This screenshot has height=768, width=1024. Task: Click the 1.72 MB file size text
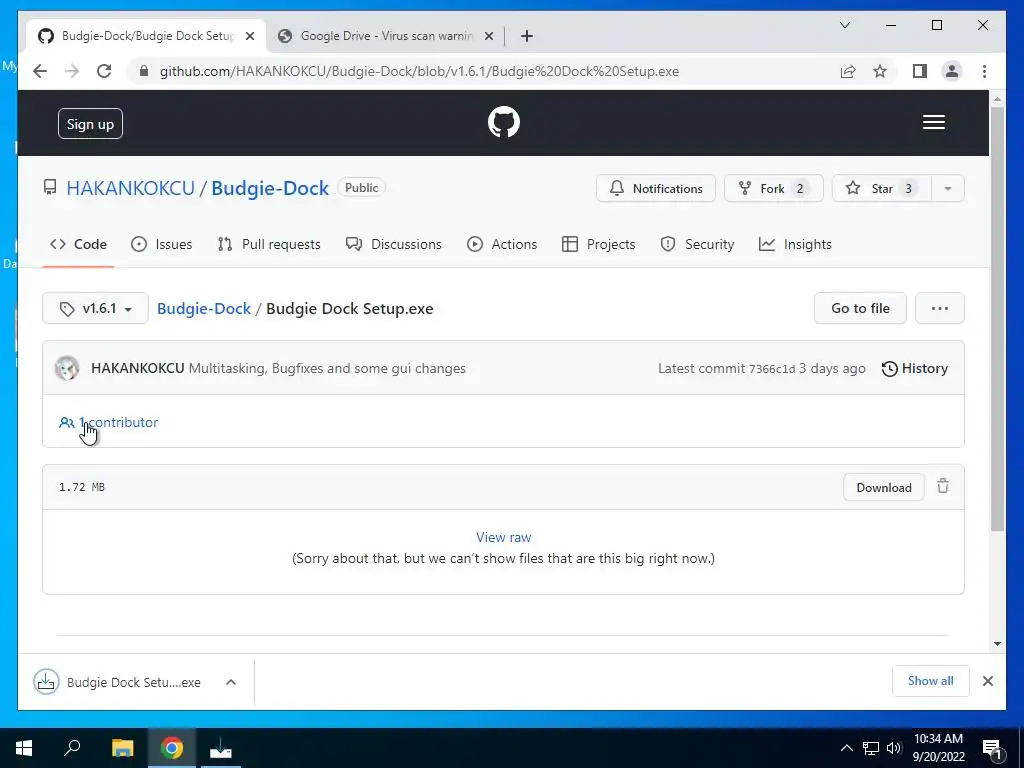point(82,487)
